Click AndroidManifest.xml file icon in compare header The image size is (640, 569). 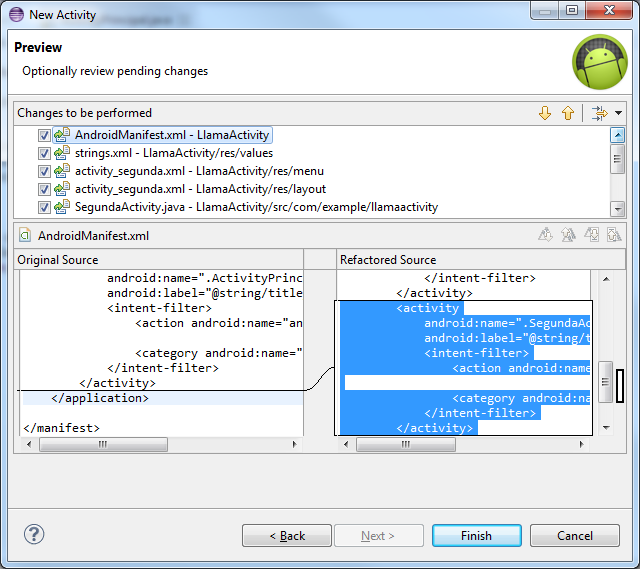[x=26, y=236]
